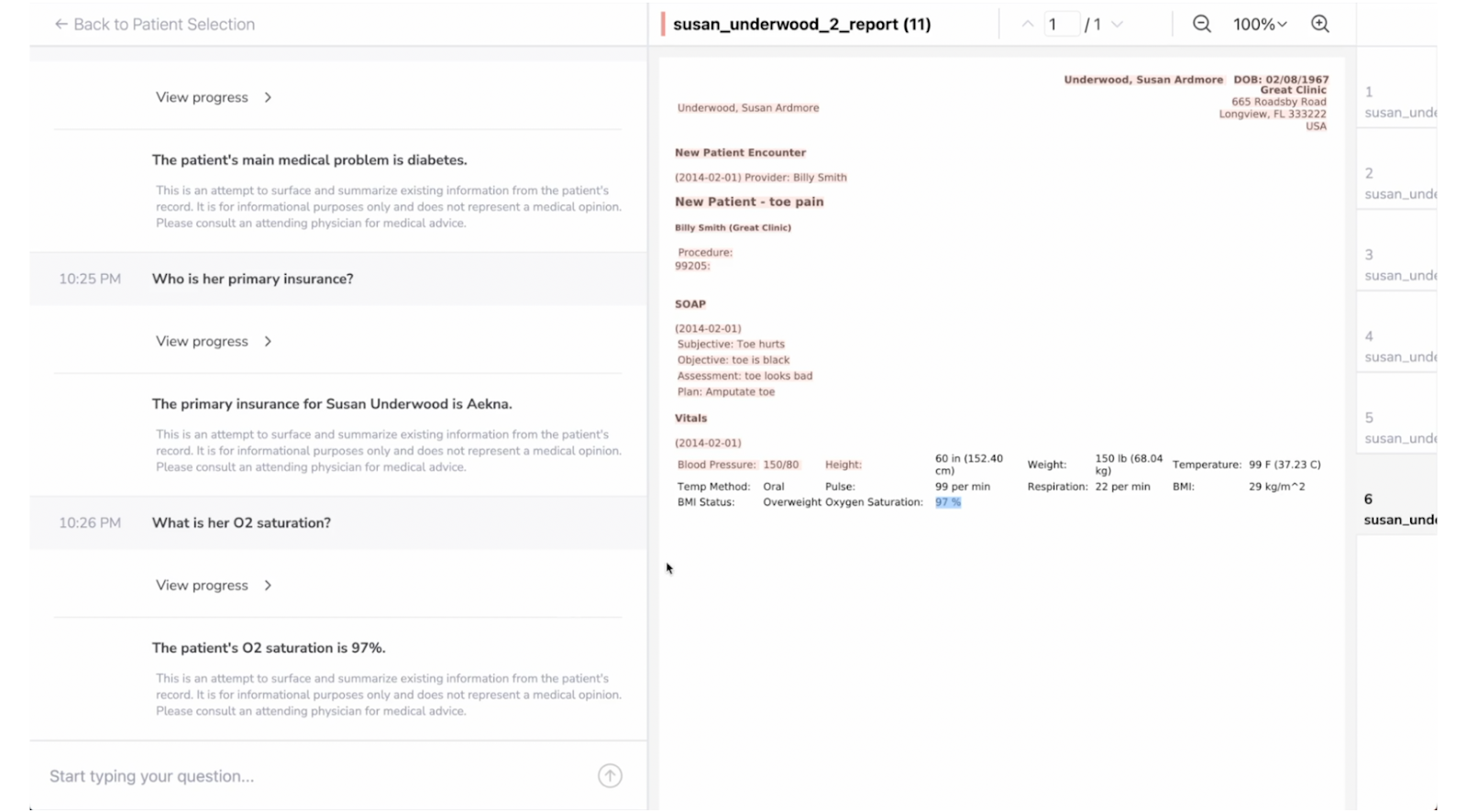Click the Blood Pressure 150/80 value

pos(780,465)
